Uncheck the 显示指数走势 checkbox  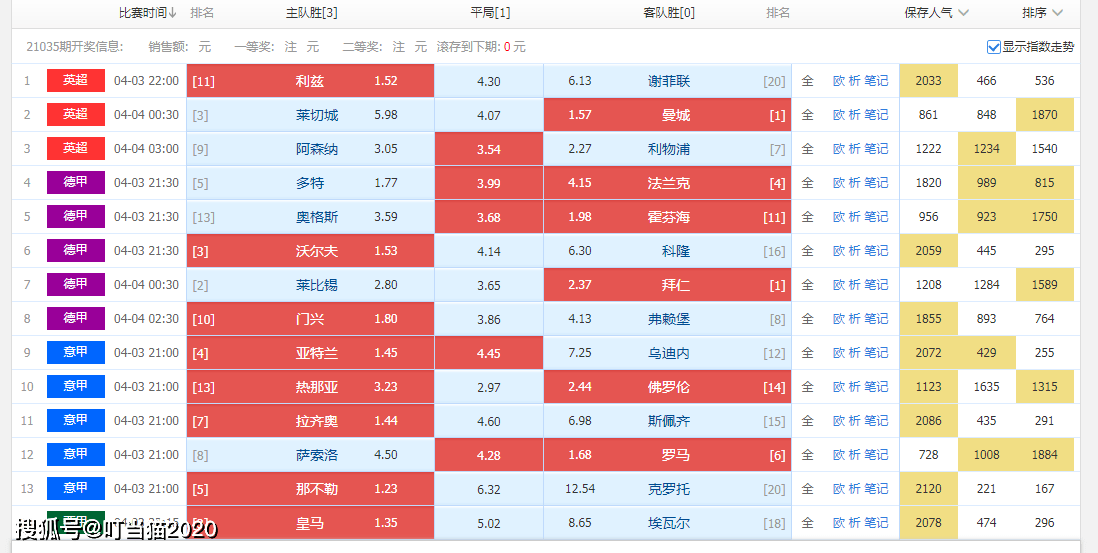point(993,47)
